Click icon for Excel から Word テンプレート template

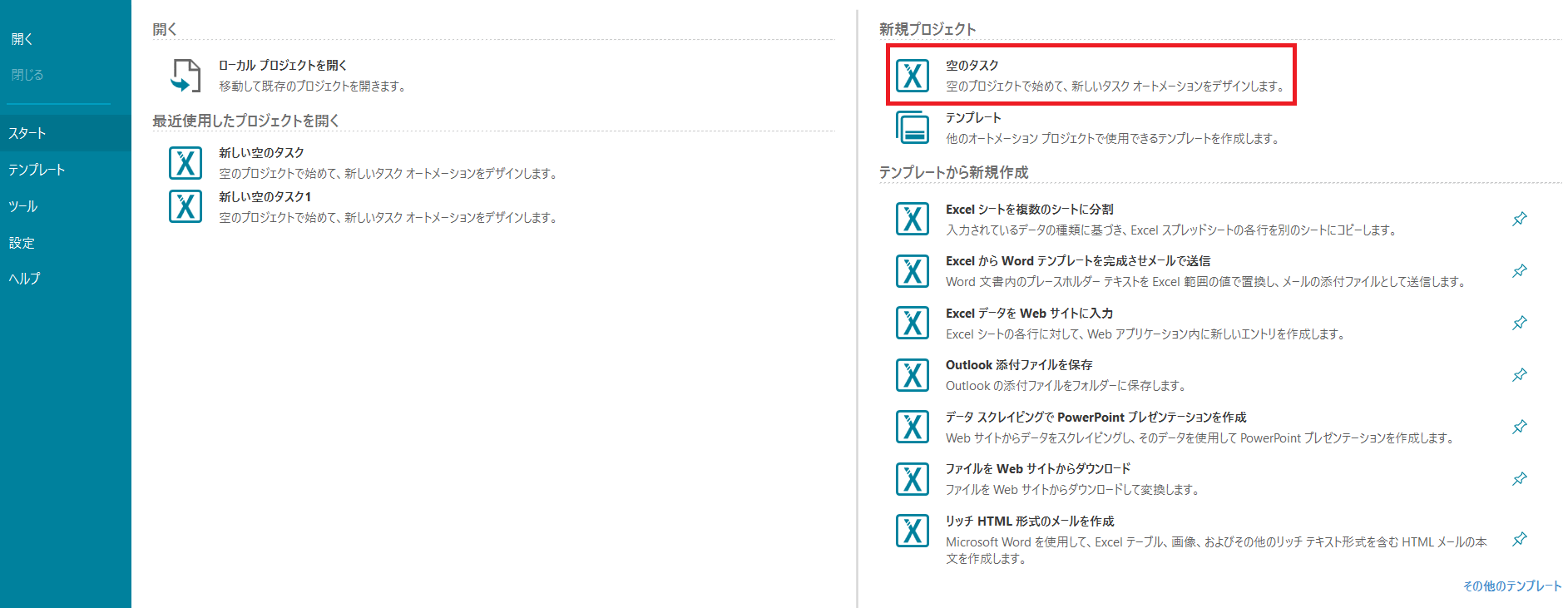tap(913, 271)
